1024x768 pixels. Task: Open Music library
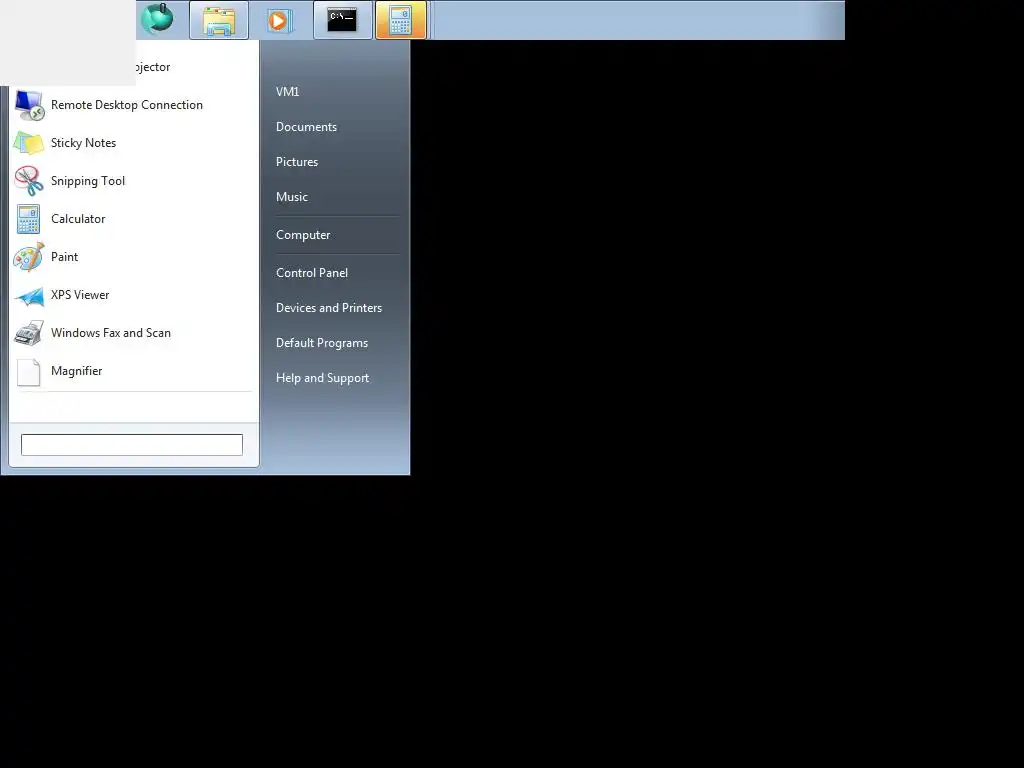pyautogui.click(x=291, y=197)
